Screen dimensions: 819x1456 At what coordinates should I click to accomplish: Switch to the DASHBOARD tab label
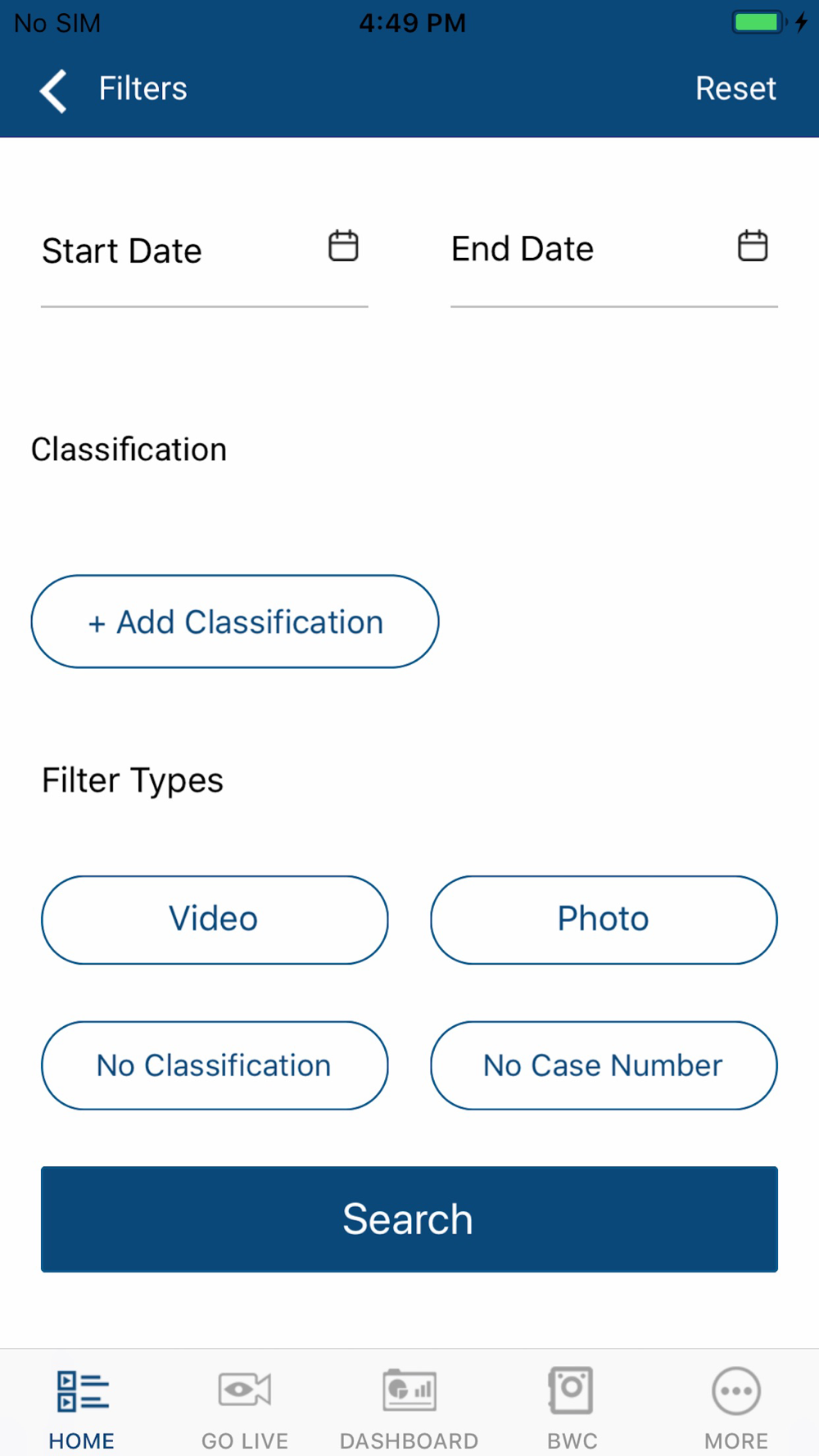[x=409, y=1440]
